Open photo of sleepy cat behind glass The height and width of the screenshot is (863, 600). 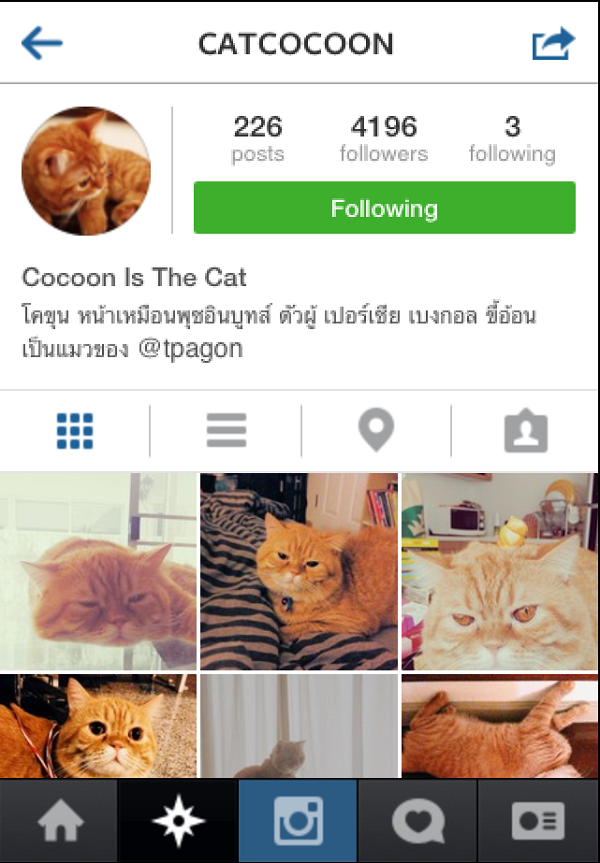coord(98,571)
